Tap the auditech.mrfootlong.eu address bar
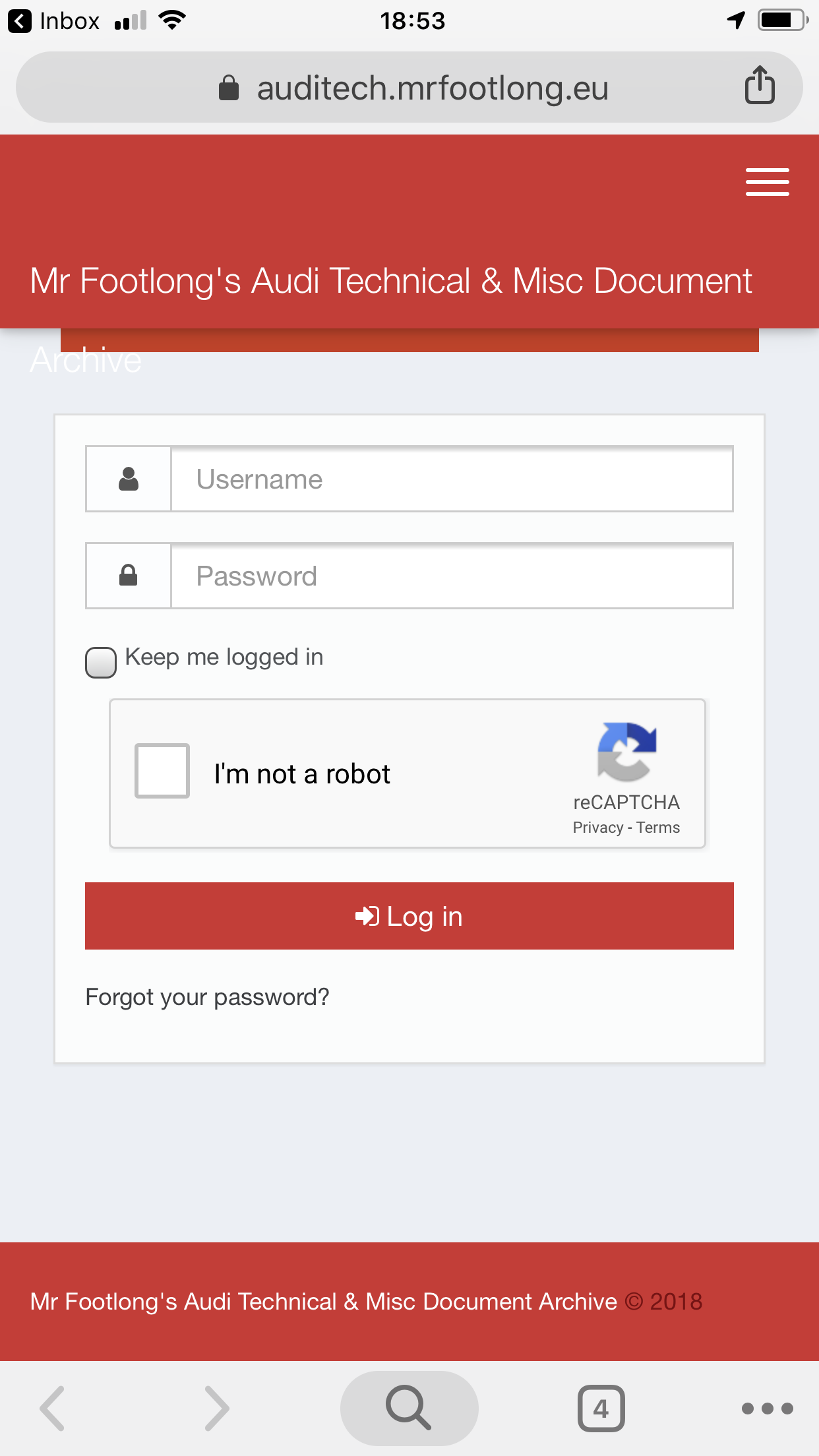 pos(409,87)
